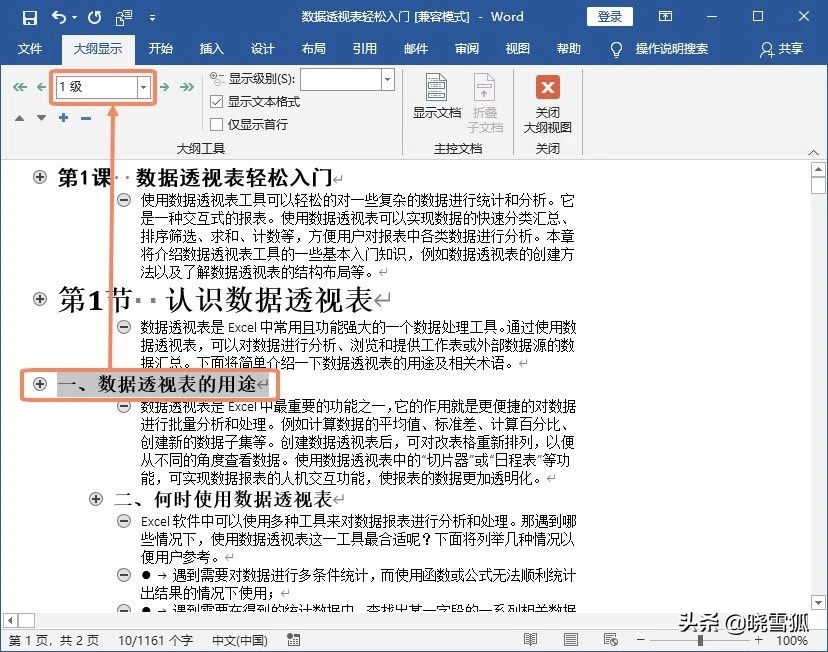Promote heading to level 1 with double-left arrow
Viewport: 828px width, 652px height.
point(20,87)
